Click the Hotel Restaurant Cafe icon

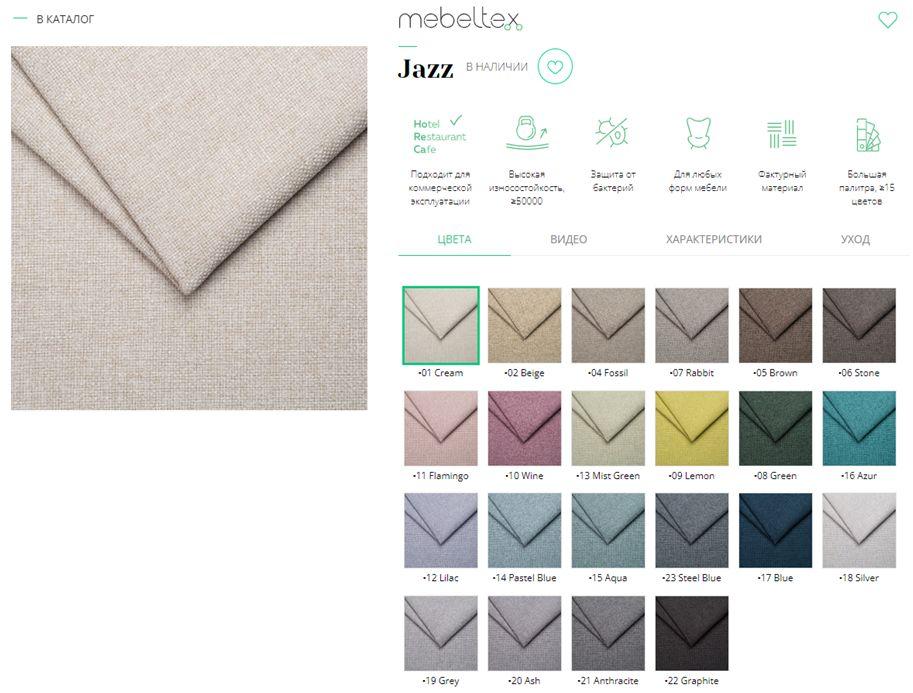tap(440, 136)
